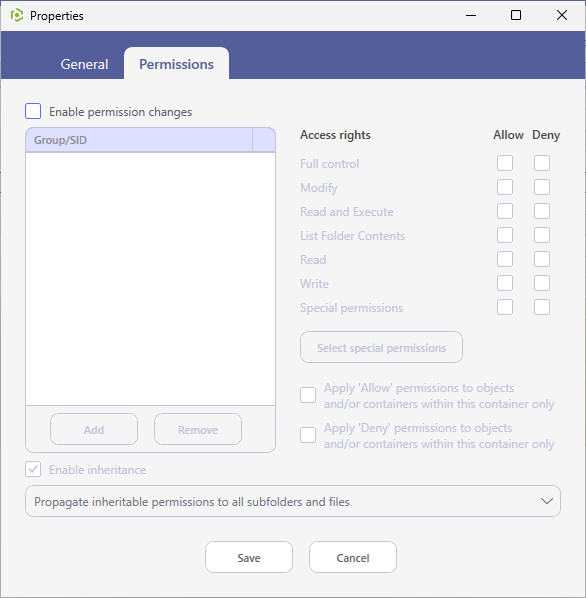Image resolution: width=586 pixels, height=598 pixels.
Task: Check Deny for Special permissions
Action: 542,307
